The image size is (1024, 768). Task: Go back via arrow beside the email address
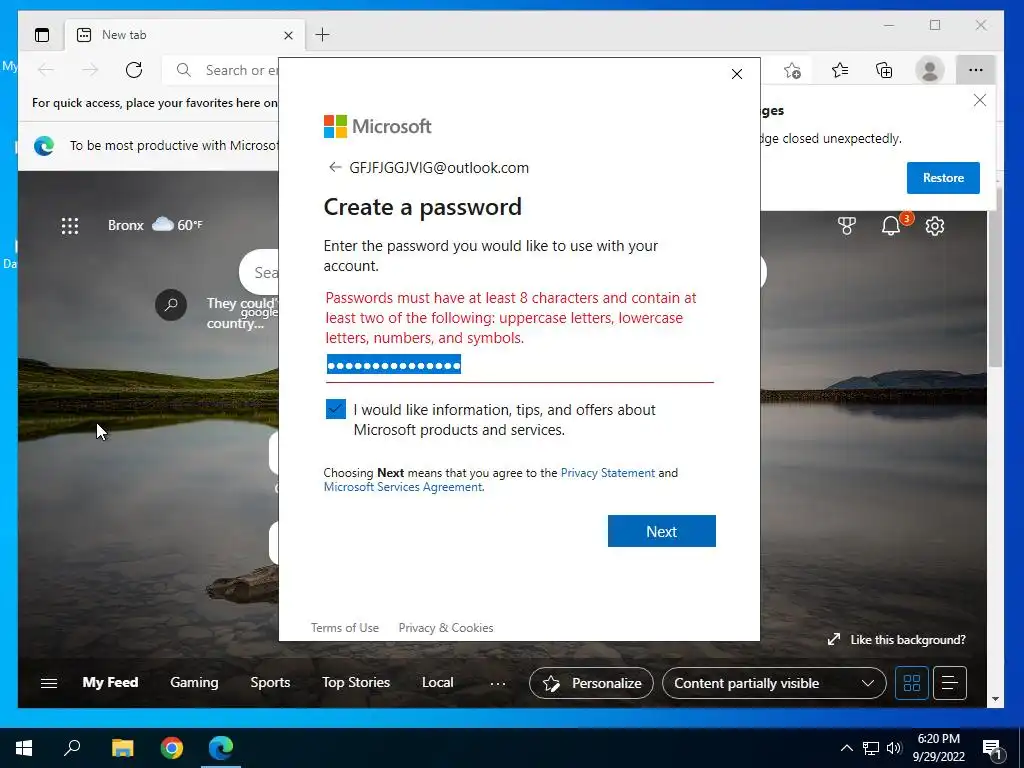point(335,167)
